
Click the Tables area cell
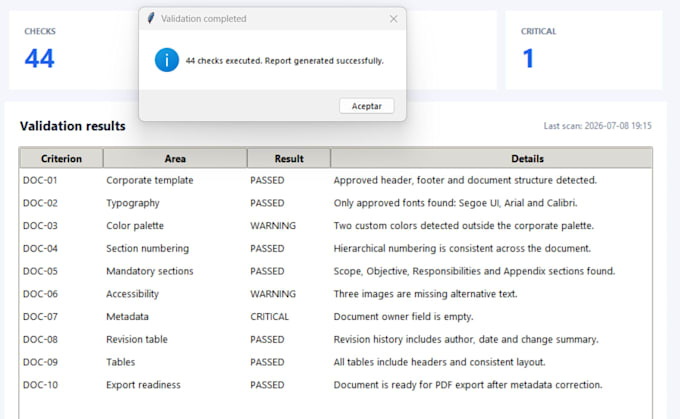(121, 362)
